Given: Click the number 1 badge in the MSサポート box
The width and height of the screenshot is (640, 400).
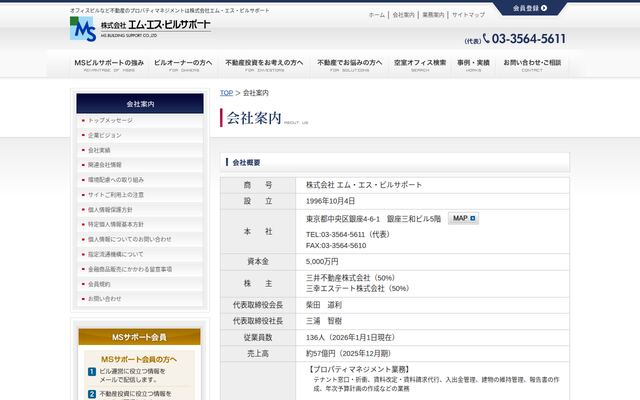Looking at the screenshot, I should pyautogui.click(x=92, y=372).
